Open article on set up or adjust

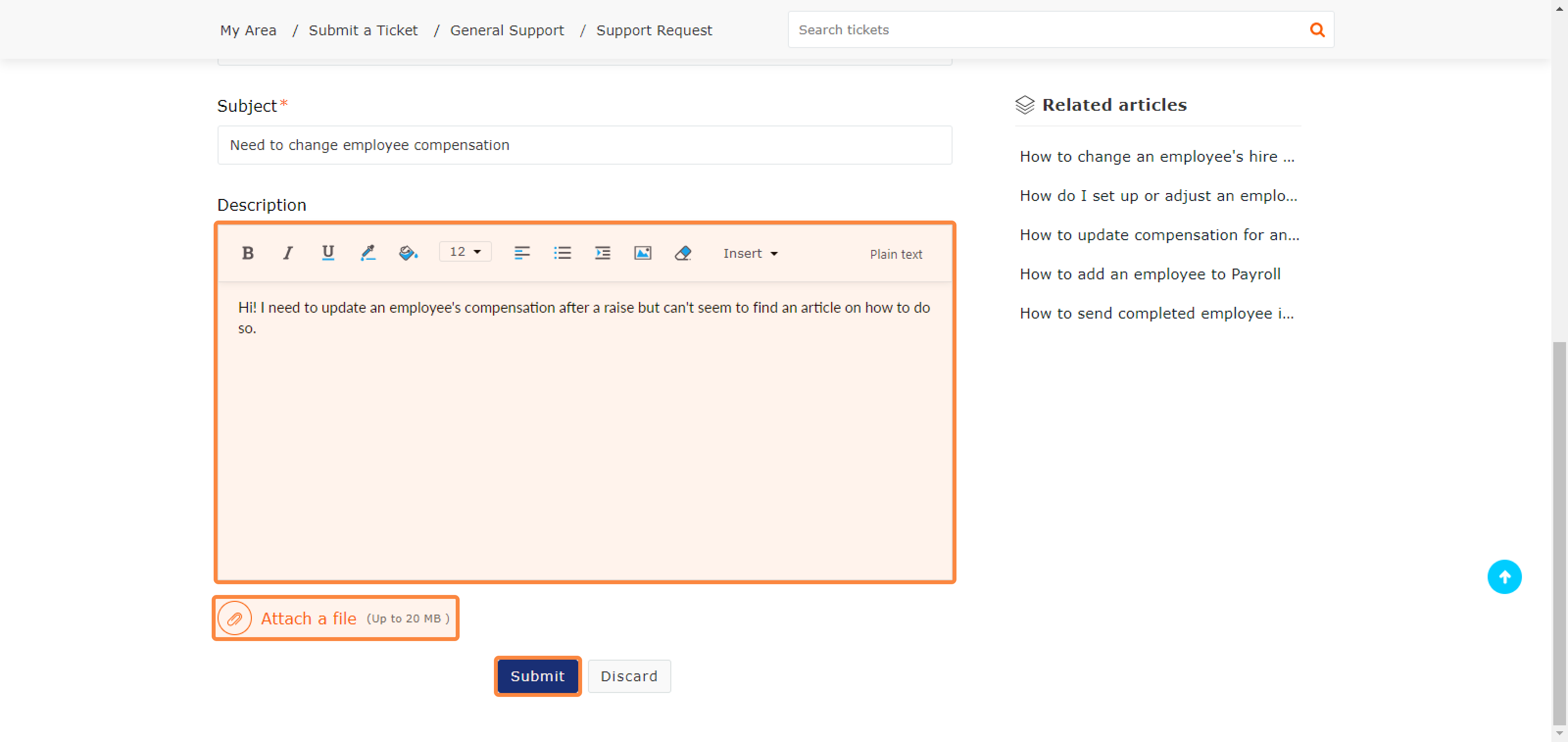pos(1158,196)
